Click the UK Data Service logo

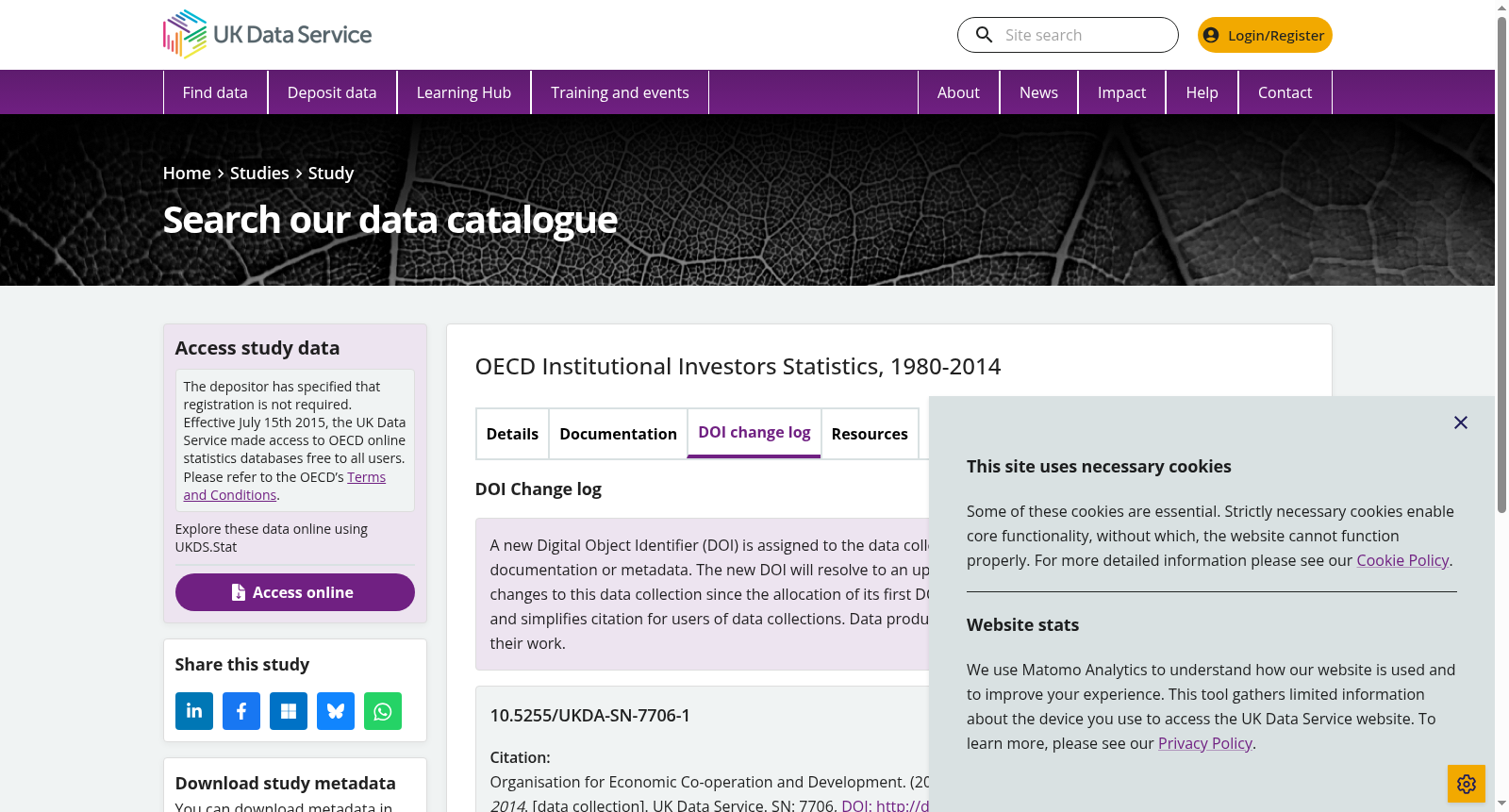[x=267, y=35]
